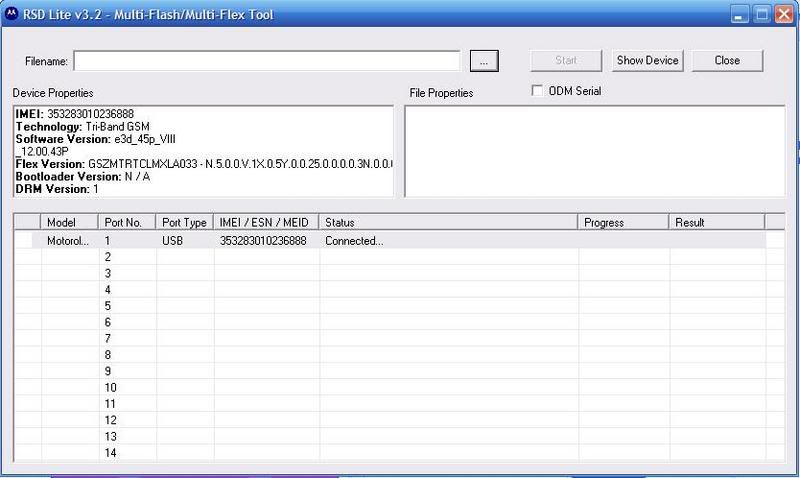Screen dimensions: 800x478
Task: Click the IMEI line in Device Properties
Action: coord(74,114)
